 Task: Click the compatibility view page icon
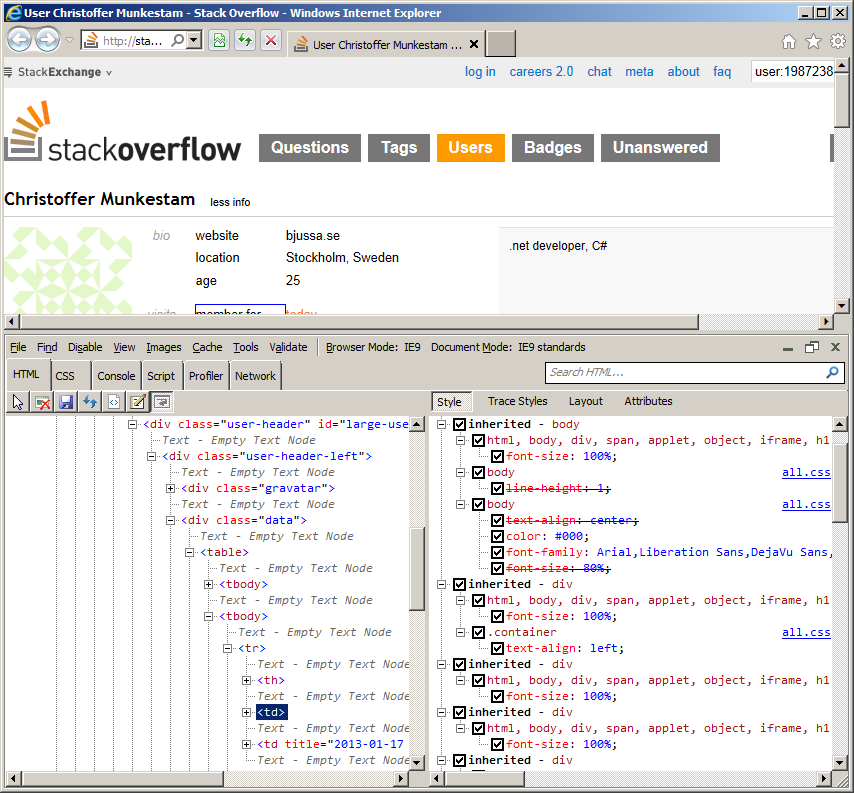(x=219, y=40)
